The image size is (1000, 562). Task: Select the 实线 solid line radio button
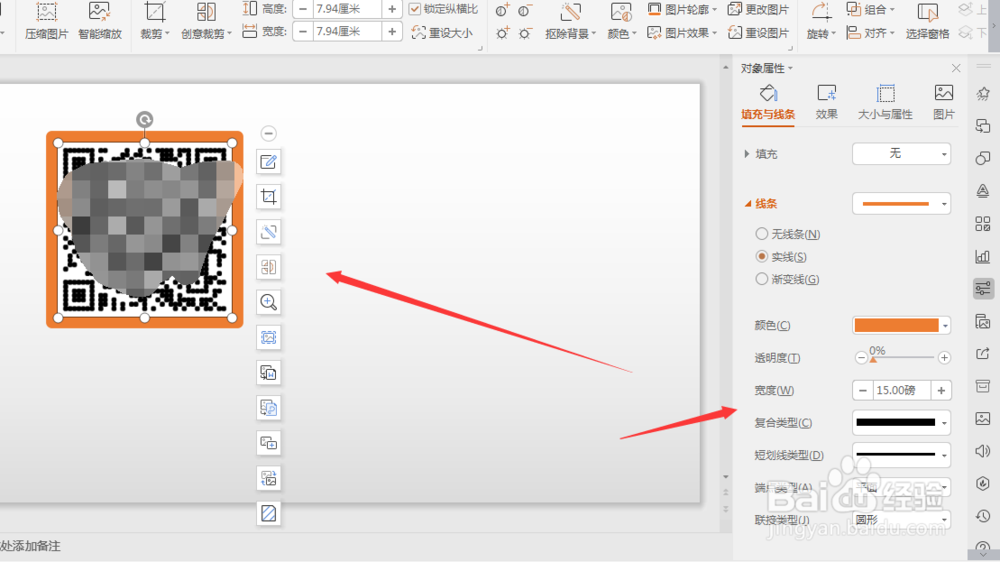tap(761, 256)
